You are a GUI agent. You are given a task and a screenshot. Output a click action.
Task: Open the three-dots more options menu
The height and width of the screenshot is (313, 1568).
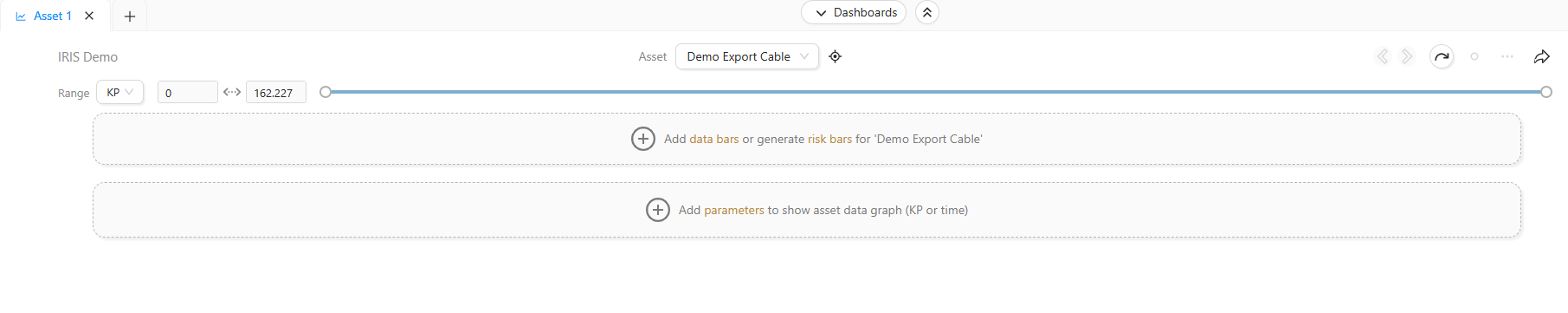tap(1507, 56)
